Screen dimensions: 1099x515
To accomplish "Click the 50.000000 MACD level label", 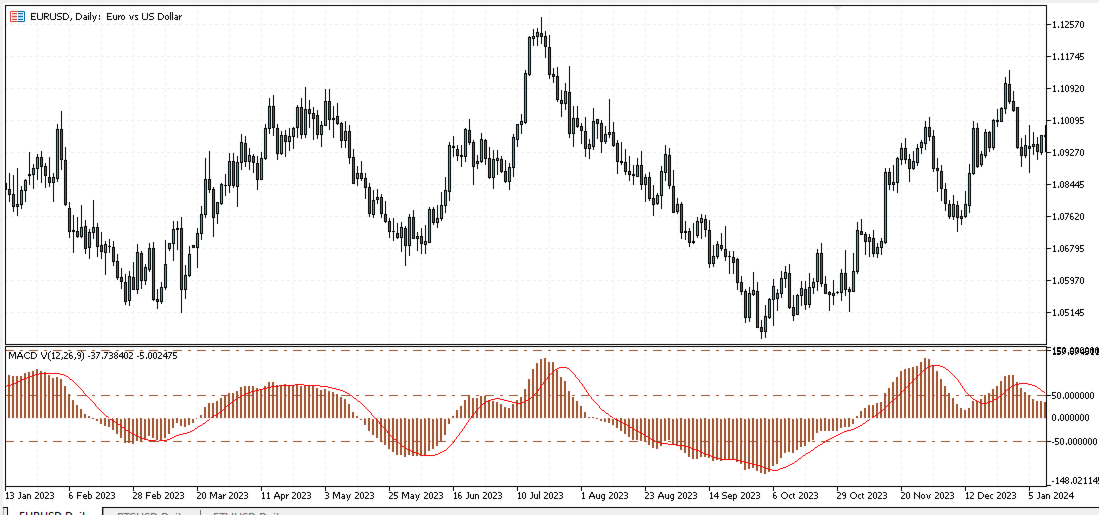I will [x=1074, y=395].
